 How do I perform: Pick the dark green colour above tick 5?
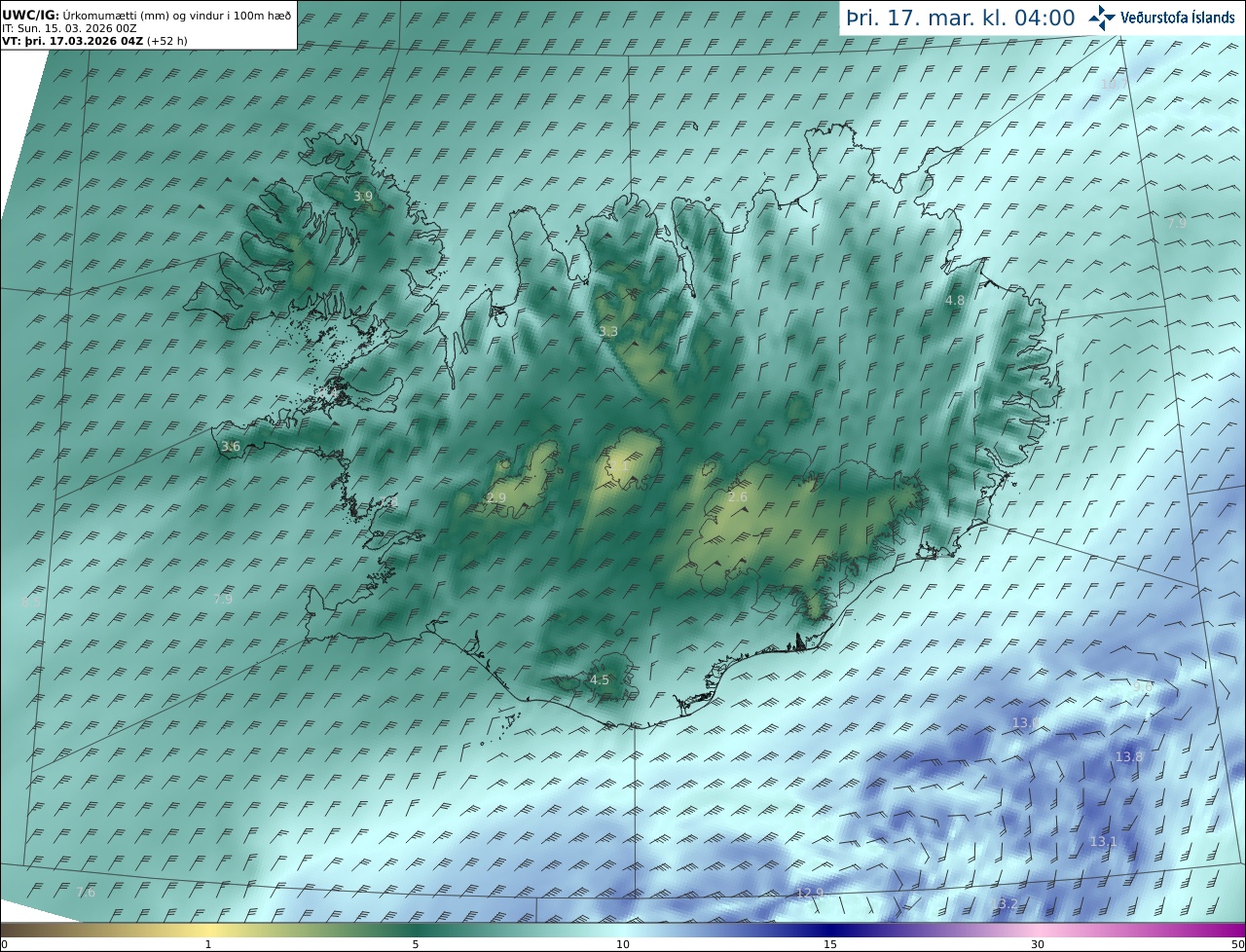pyautogui.click(x=416, y=930)
